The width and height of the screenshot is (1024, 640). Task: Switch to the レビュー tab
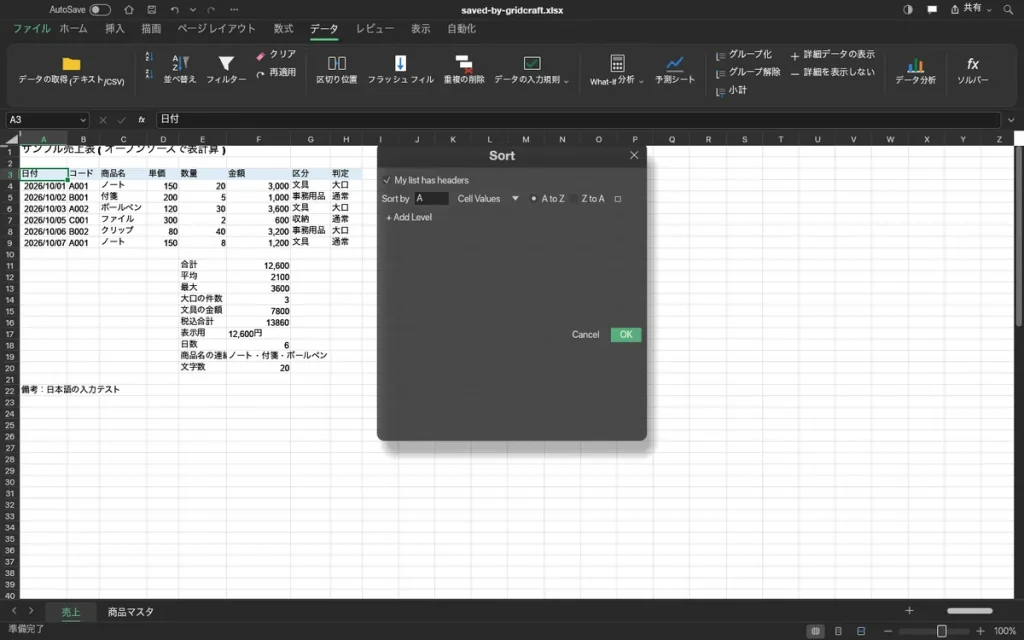point(375,29)
